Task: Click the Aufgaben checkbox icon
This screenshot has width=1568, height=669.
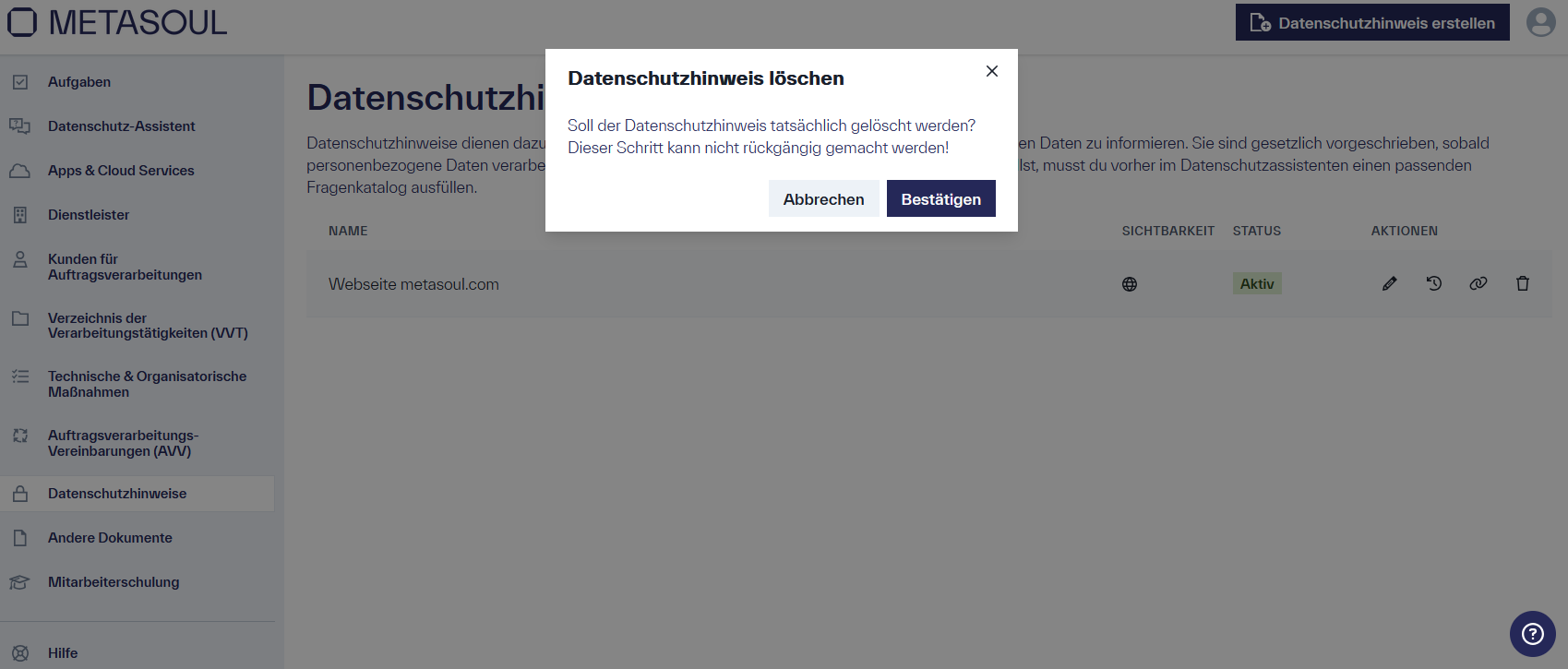Action: coord(20,82)
